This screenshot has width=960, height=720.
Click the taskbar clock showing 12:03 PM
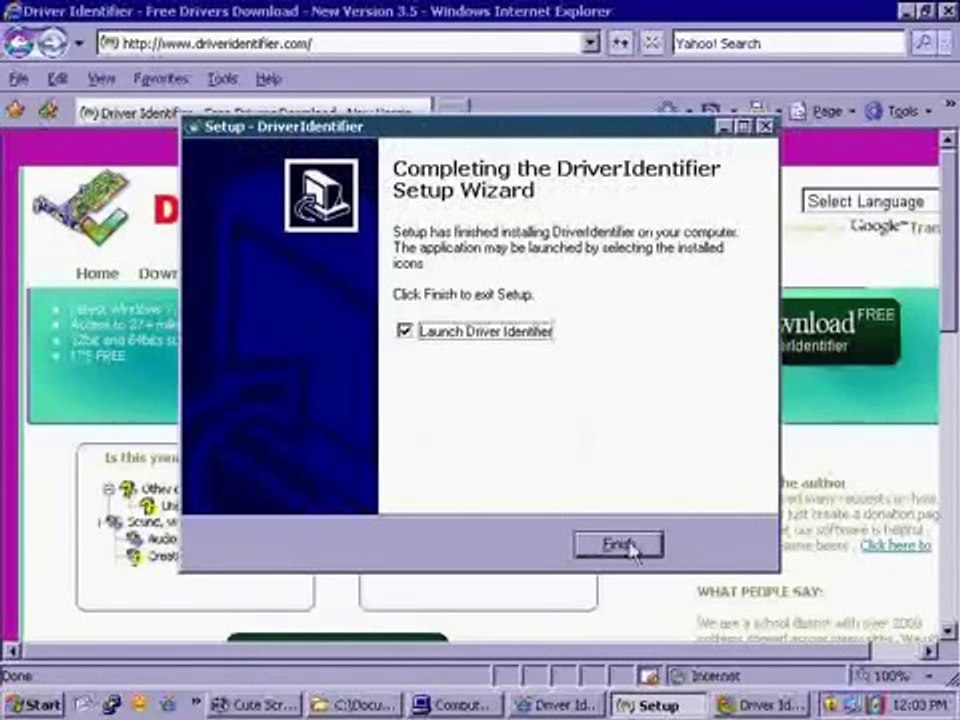tap(920, 705)
